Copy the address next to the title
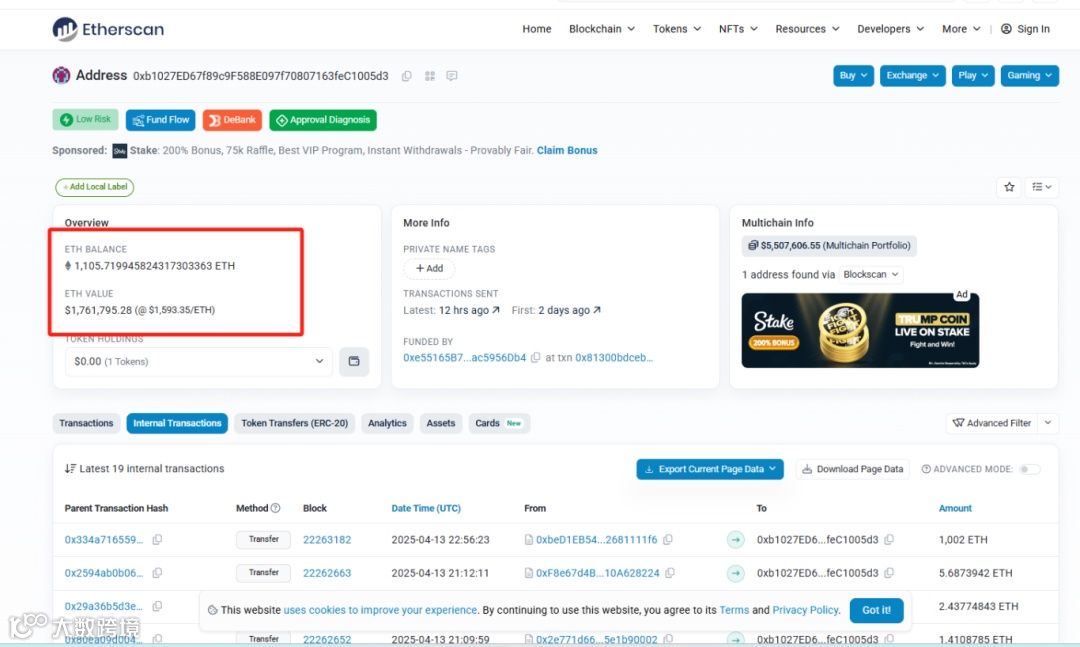The height and width of the screenshot is (647, 1080). [407, 76]
